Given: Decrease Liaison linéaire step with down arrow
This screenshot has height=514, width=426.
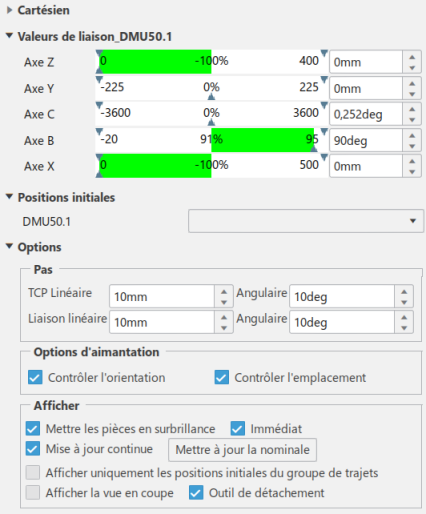Looking at the screenshot, I should point(224,328).
